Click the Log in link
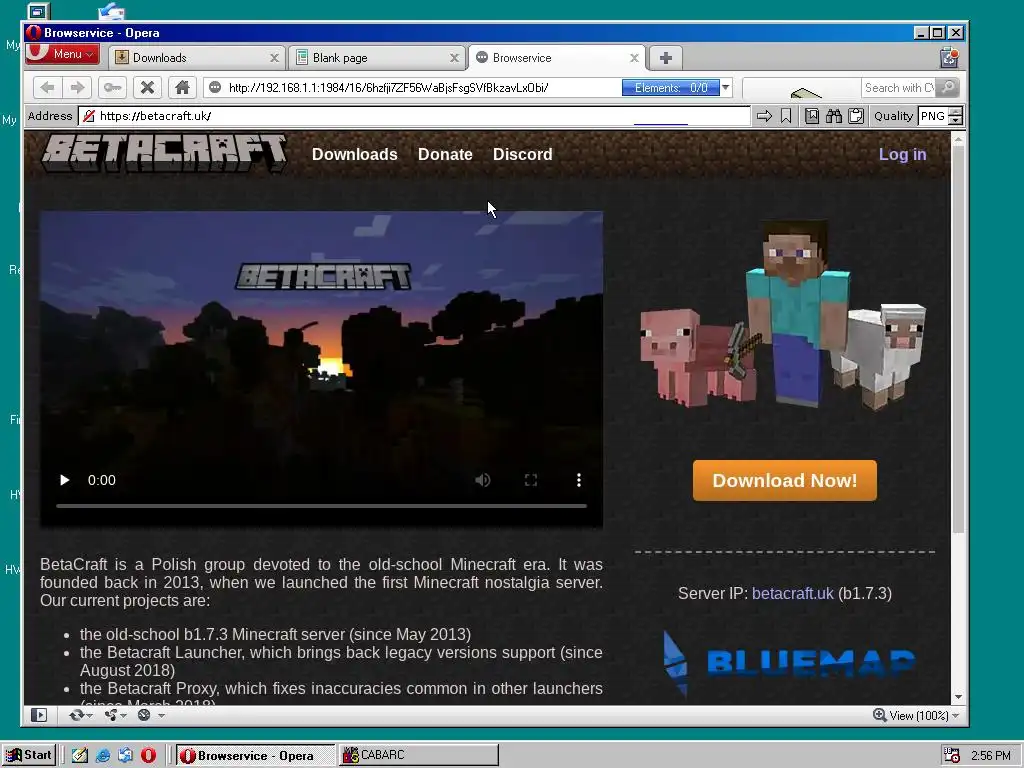 click(903, 154)
